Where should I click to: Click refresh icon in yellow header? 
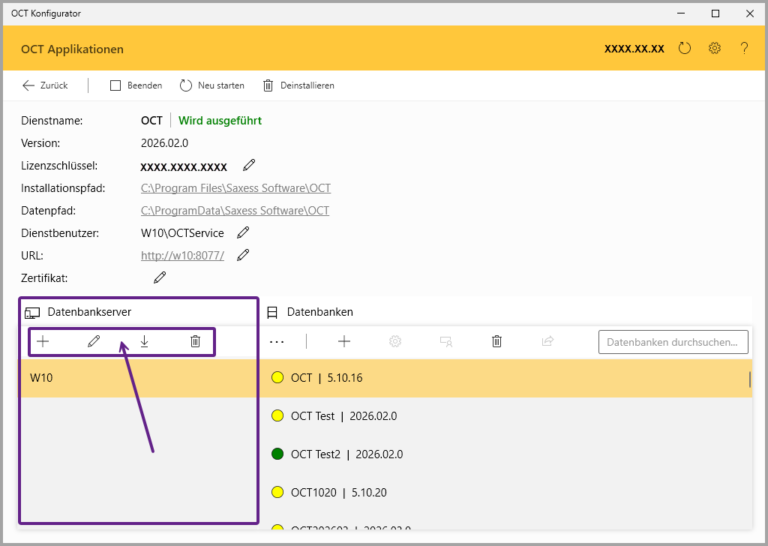(685, 48)
